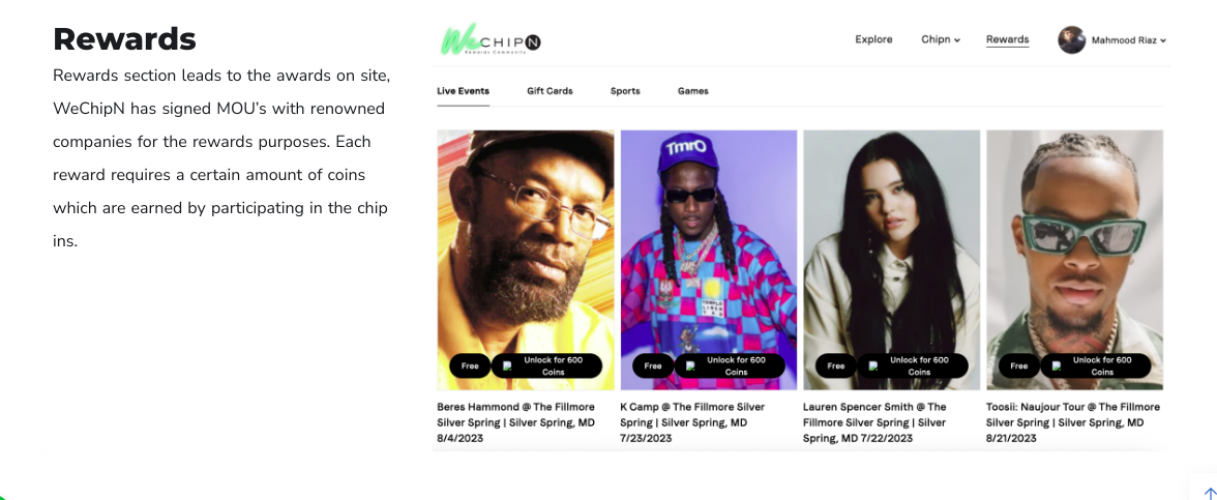Switch to the Sports tab
1217x500 pixels.
[x=625, y=91]
